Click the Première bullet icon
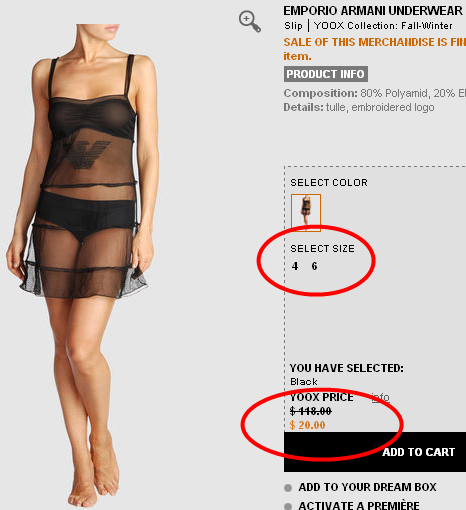The width and height of the screenshot is (466, 510). pos(288,506)
